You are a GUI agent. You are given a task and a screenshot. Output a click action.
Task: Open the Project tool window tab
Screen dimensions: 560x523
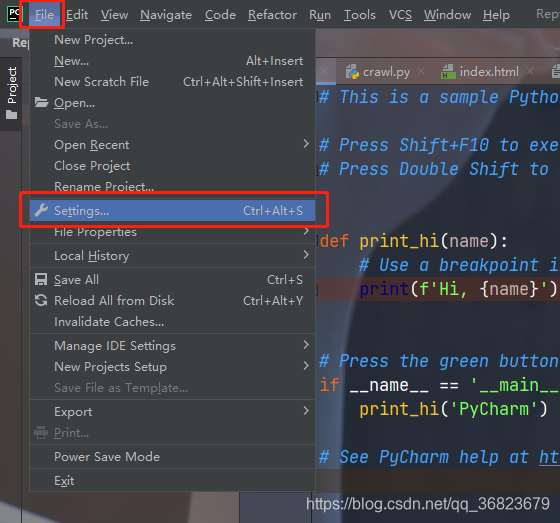(11, 94)
